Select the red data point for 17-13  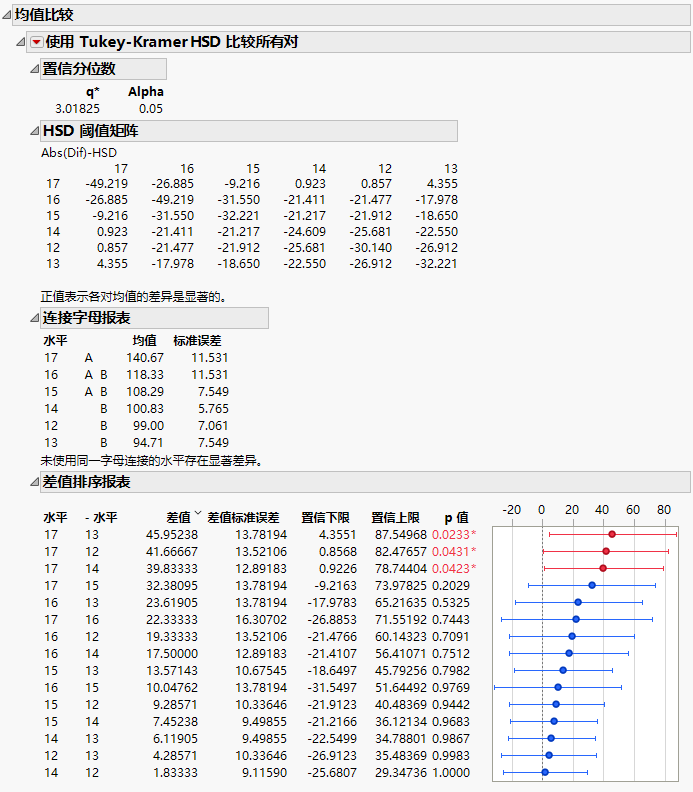pyautogui.click(x=612, y=534)
